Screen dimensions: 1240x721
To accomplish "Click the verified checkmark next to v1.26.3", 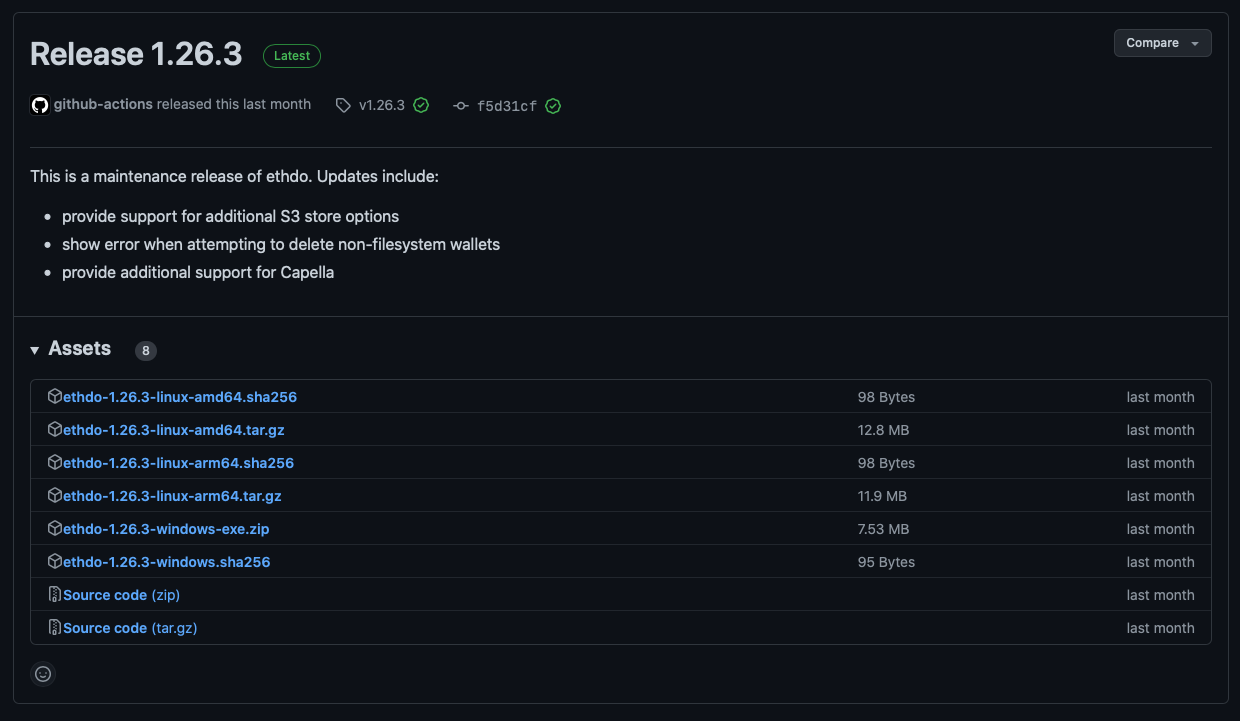I will click(421, 105).
